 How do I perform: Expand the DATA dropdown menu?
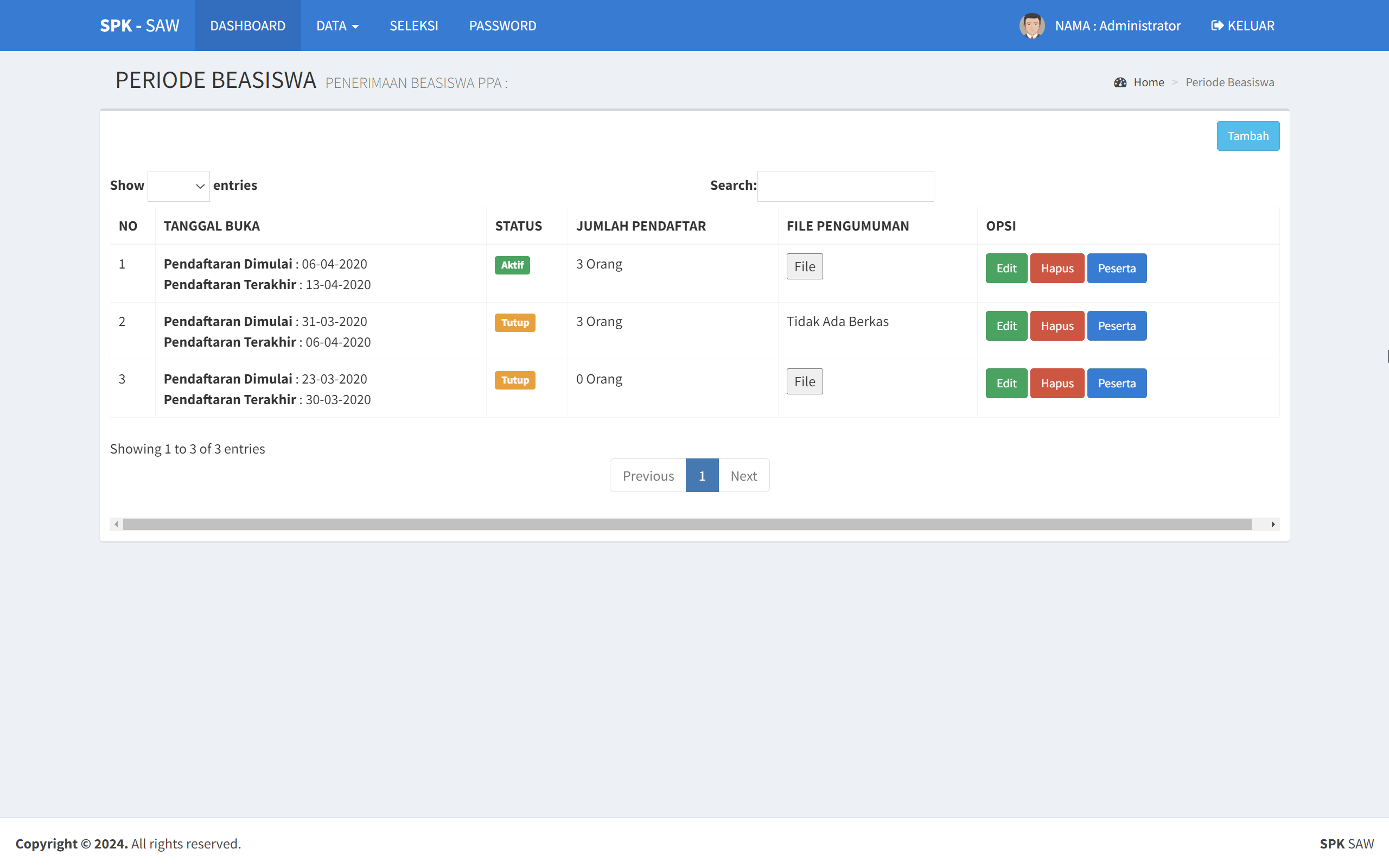pyautogui.click(x=337, y=25)
